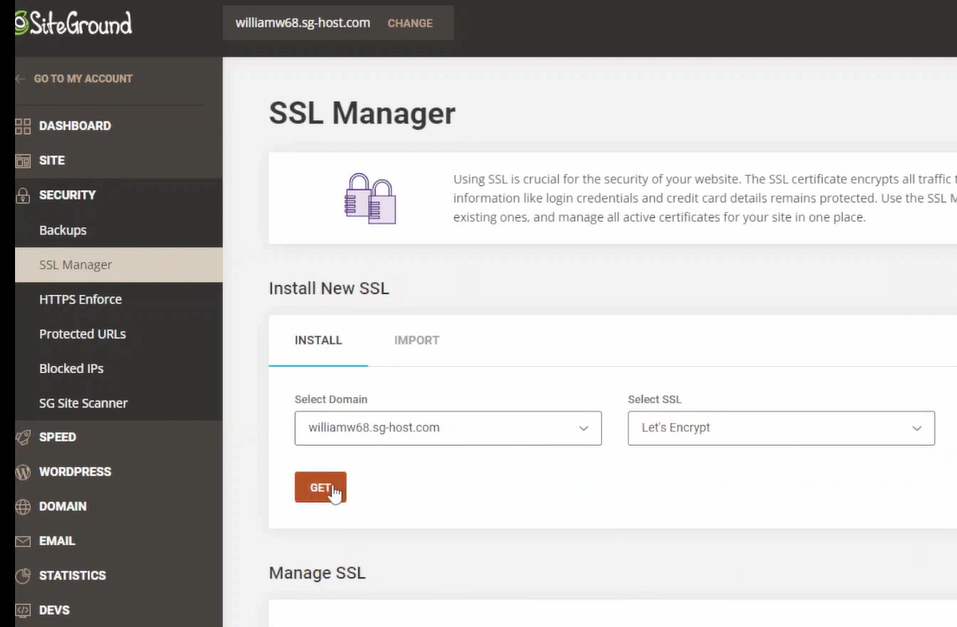Click williamw68.sg-host.com in the top bar
Screen dimensions: 957x627
(303, 23)
